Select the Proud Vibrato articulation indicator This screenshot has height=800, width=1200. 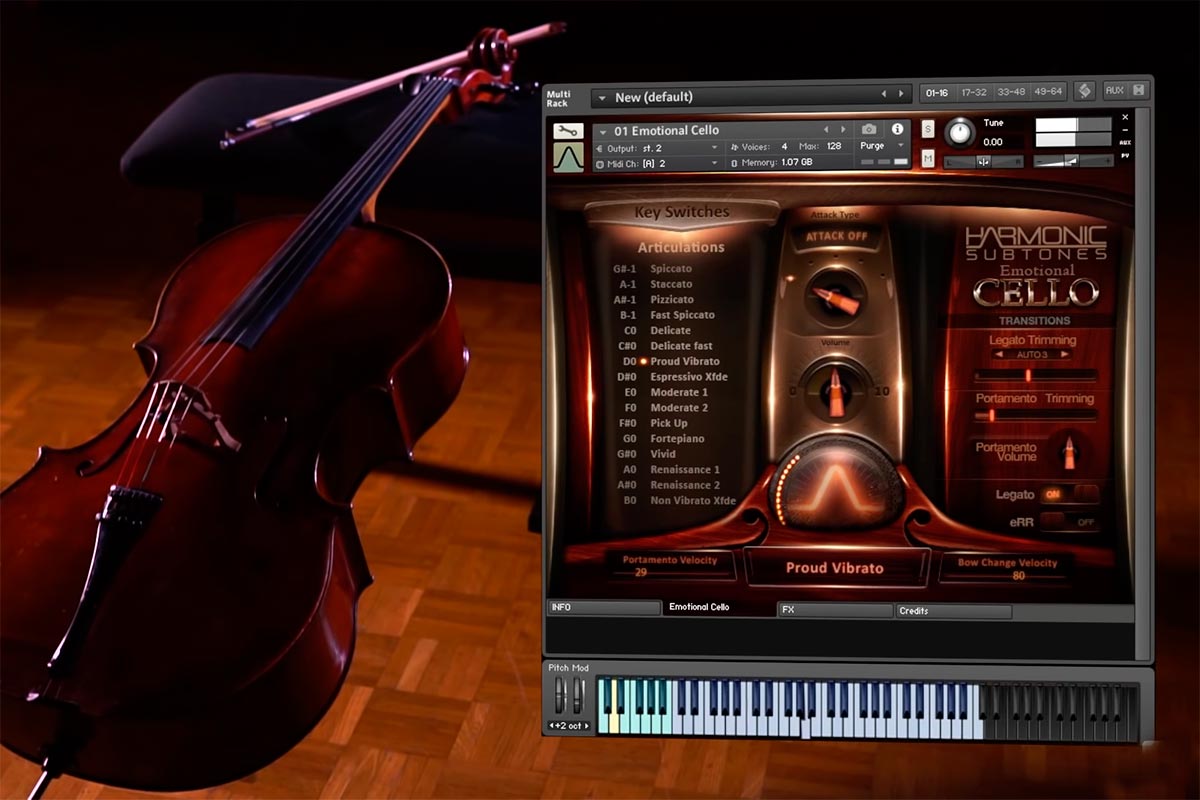(644, 361)
